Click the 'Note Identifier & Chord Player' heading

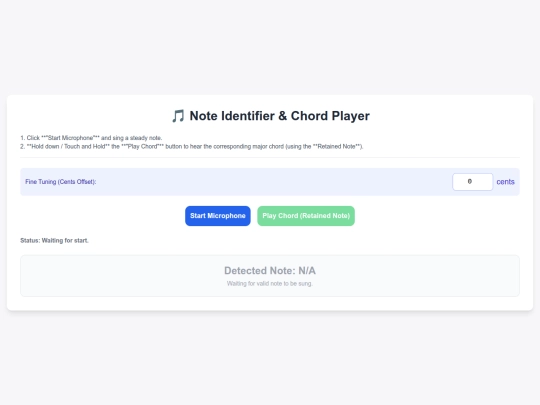(270, 116)
